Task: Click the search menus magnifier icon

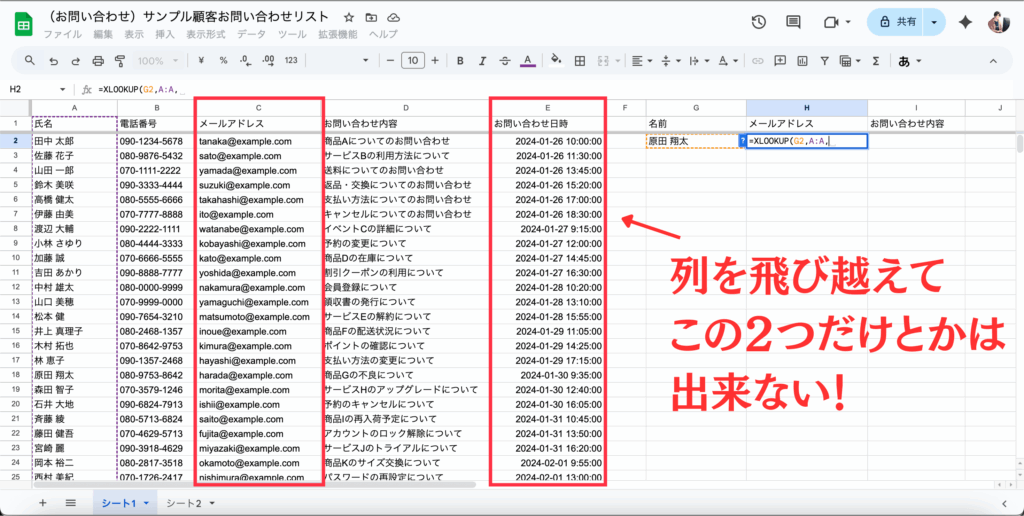Action: (30, 61)
